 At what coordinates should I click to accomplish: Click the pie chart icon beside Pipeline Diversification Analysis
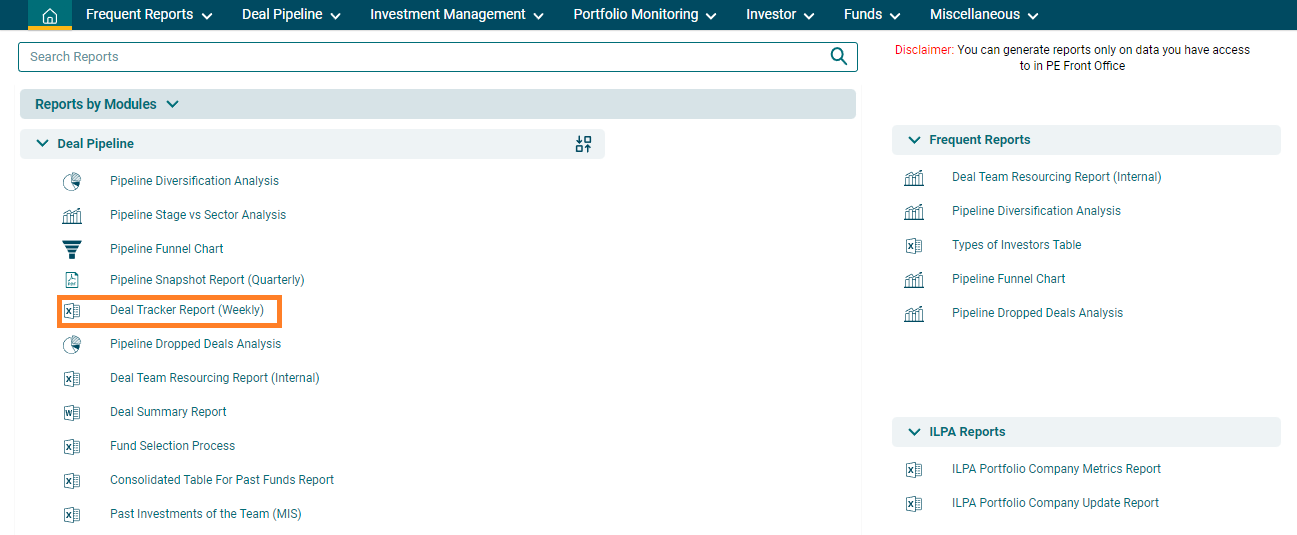click(x=72, y=182)
